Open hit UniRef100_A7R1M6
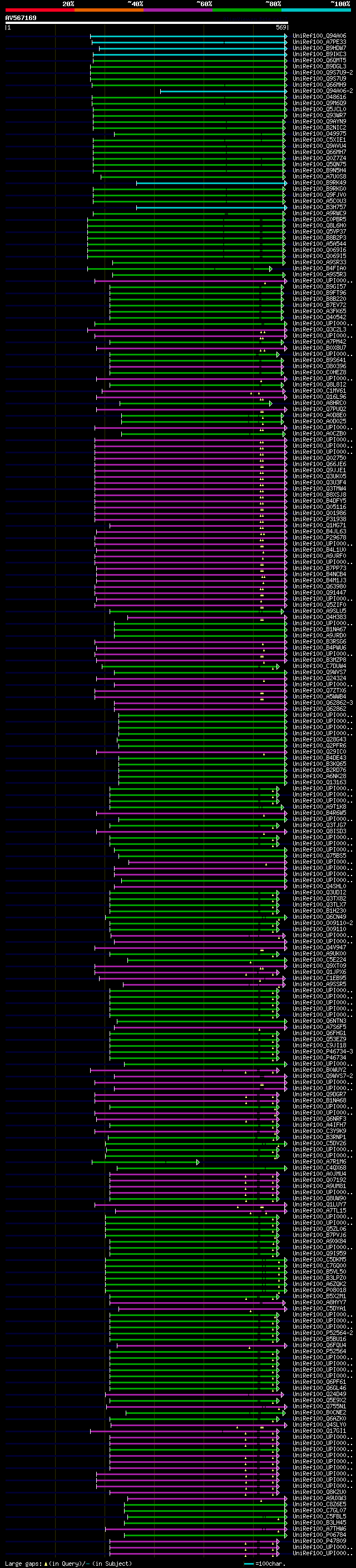Screen dimensions: 356x1568 tap(319, 1162)
